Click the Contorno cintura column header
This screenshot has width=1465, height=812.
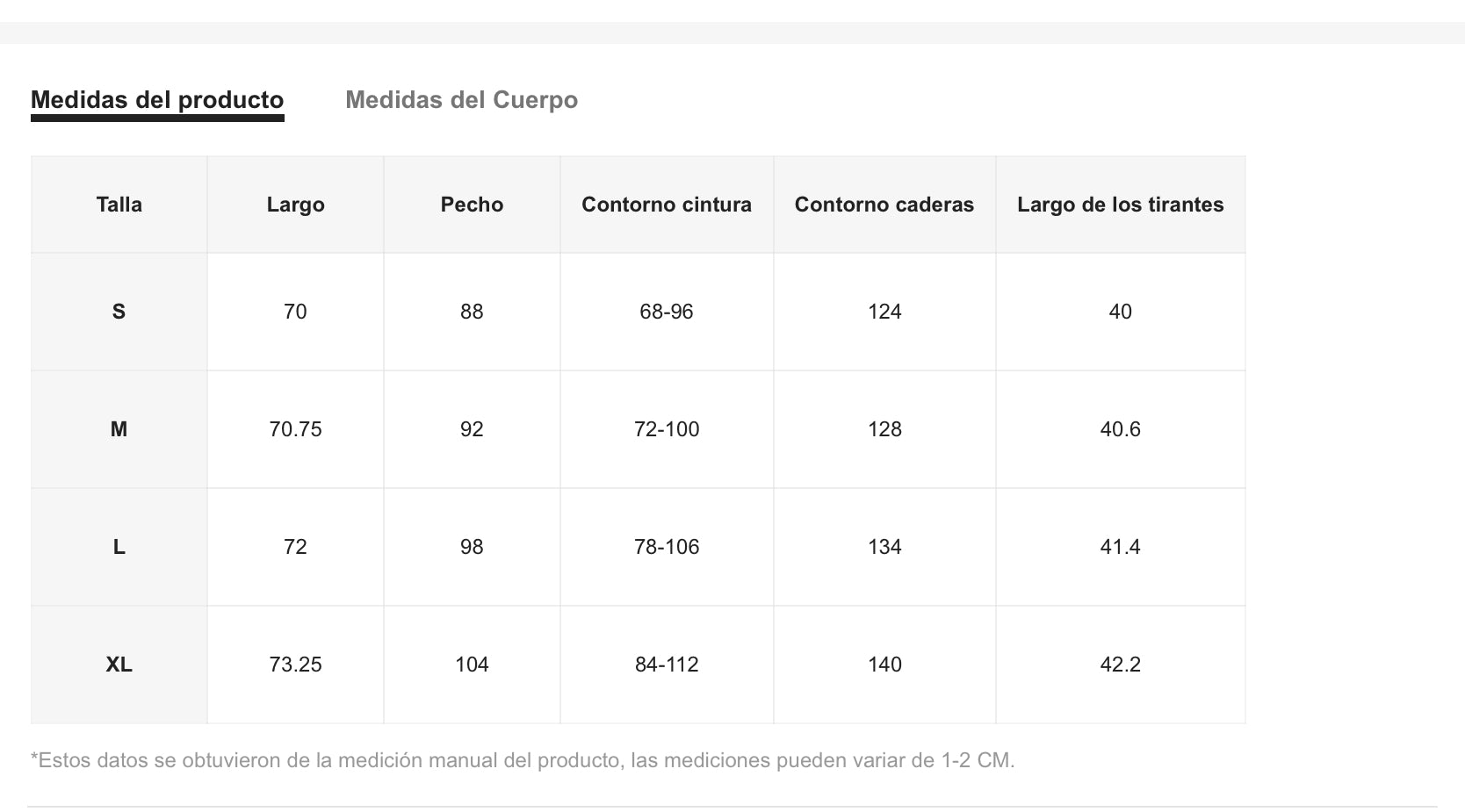(666, 205)
